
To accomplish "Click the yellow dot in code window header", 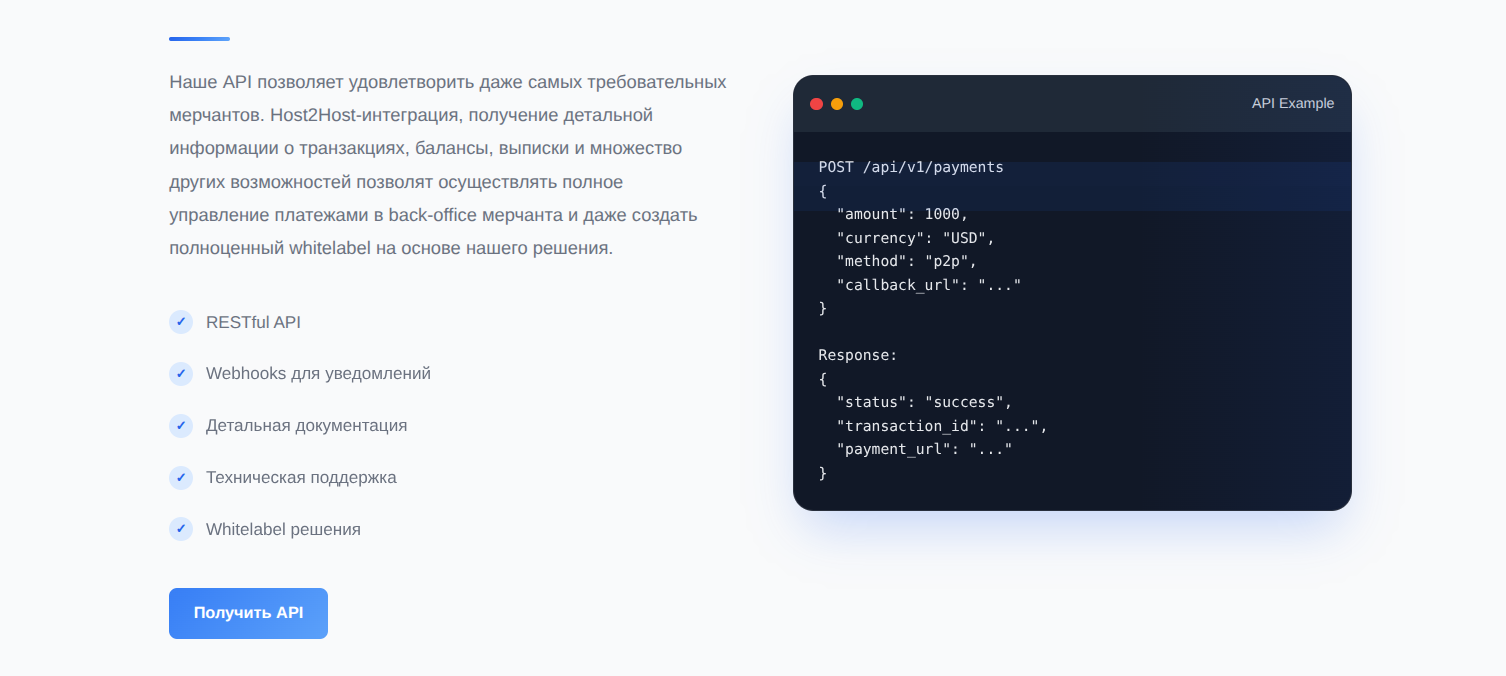I will tap(837, 104).
